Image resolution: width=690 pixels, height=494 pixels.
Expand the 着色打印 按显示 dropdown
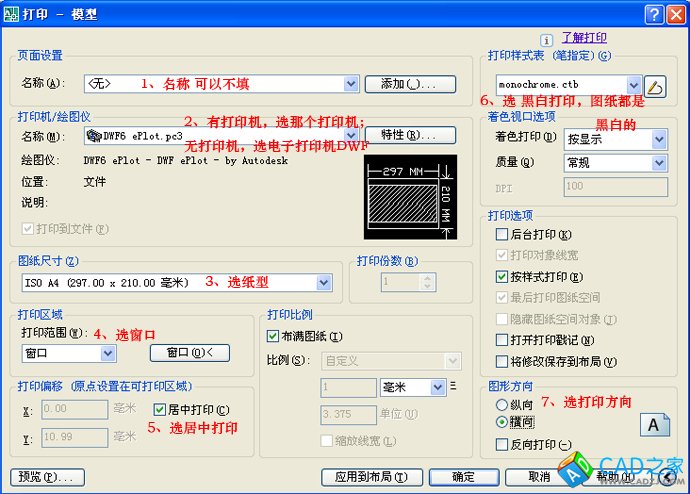click(659, 139)
